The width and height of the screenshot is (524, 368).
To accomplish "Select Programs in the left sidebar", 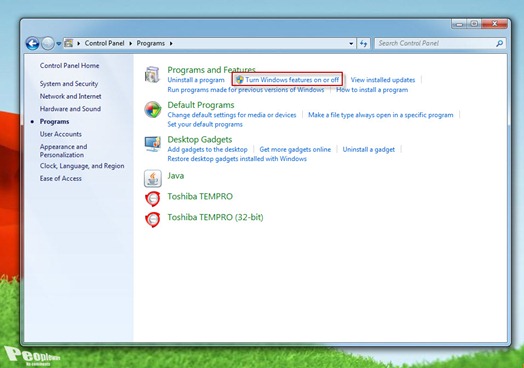I will 54,122.
